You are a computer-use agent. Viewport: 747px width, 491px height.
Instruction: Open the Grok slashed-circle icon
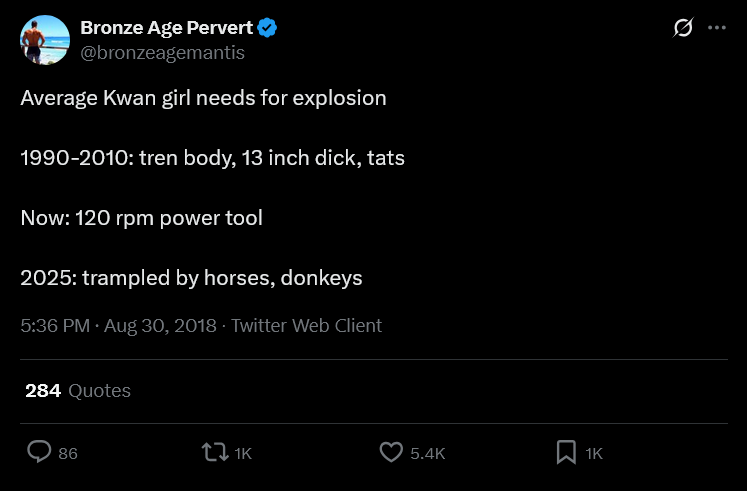pos(683,28)
